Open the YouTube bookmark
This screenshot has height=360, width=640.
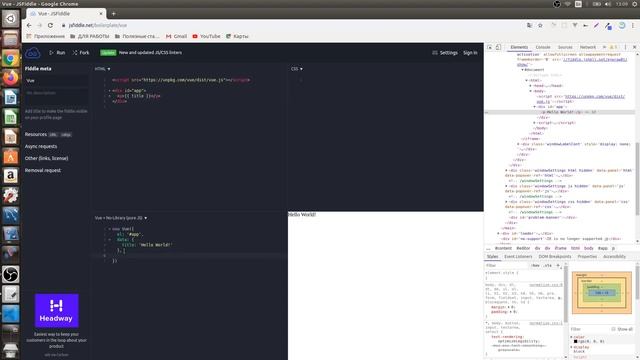206,36
